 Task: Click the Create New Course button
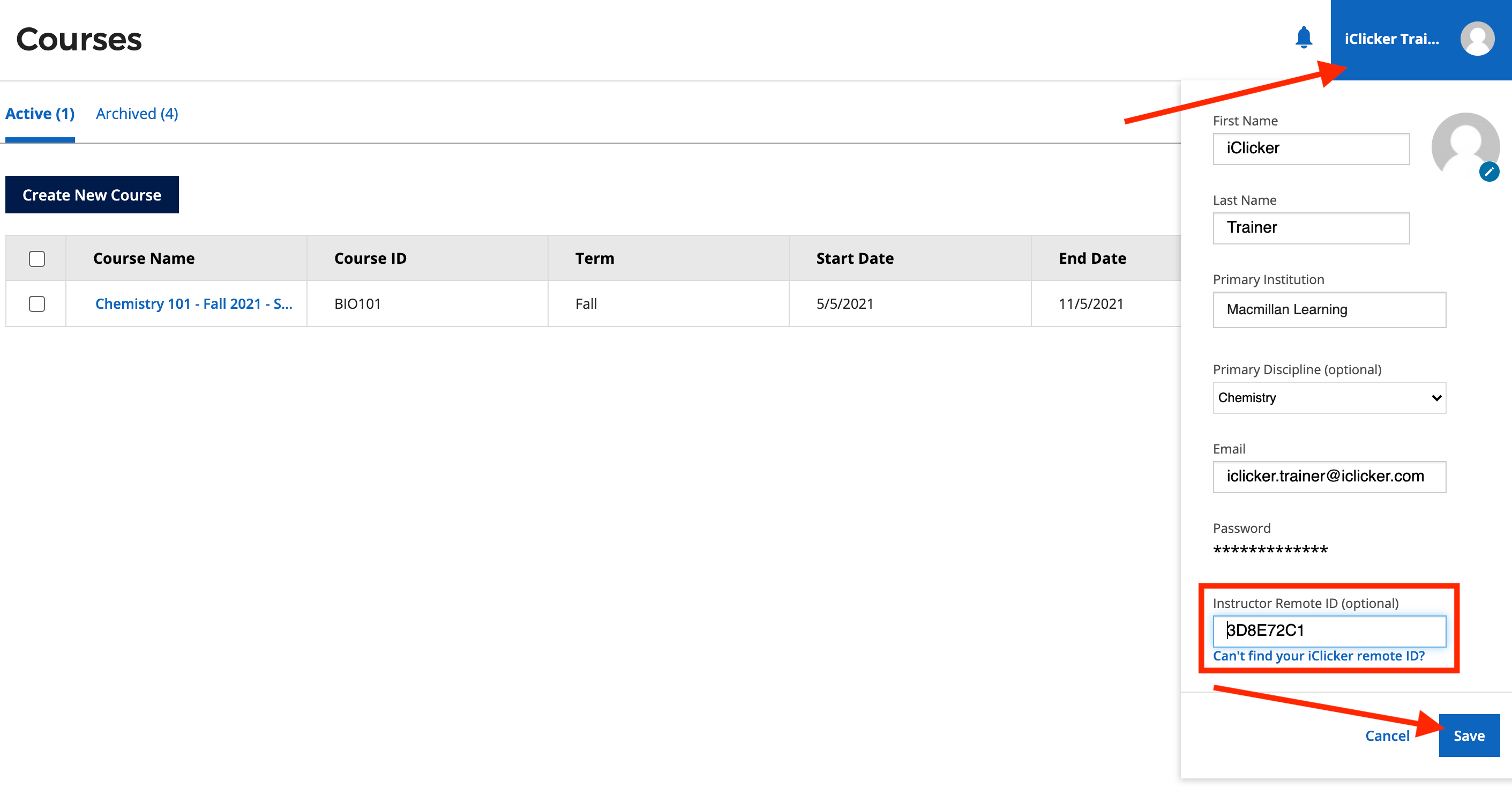(92, 195)
